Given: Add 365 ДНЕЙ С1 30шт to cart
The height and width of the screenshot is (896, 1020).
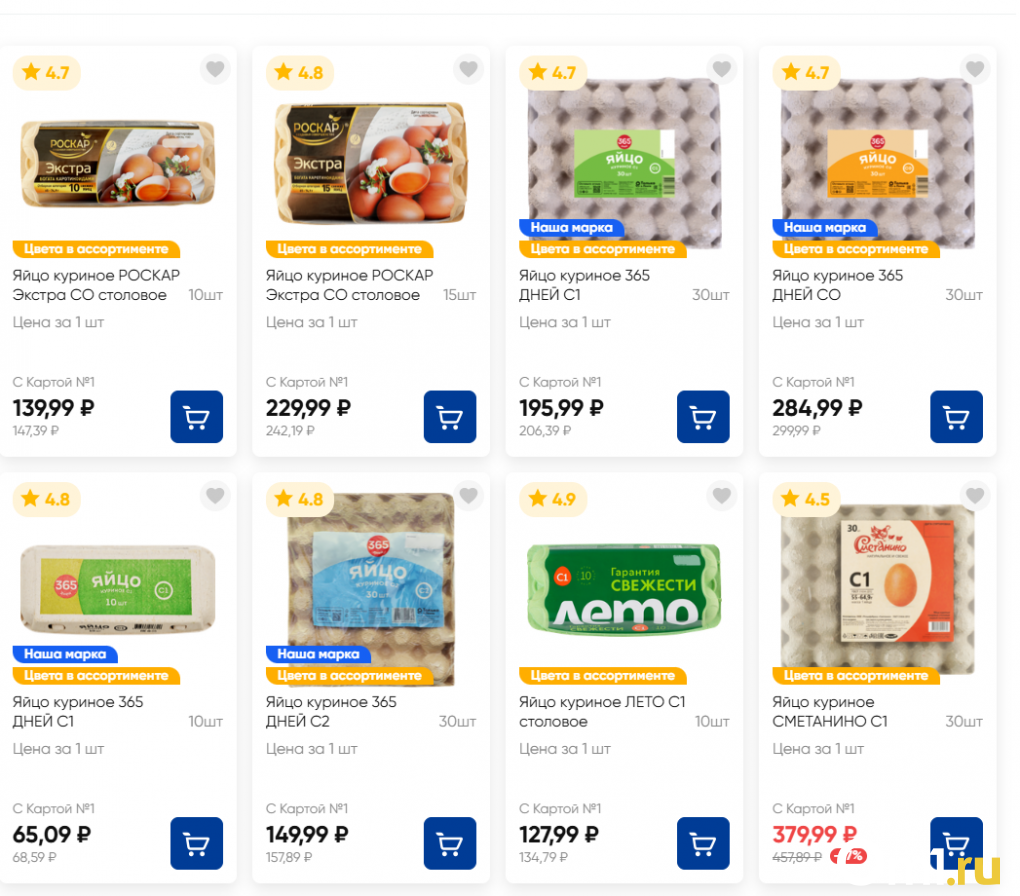Looking at the screenshot, I should pos(703,417).
